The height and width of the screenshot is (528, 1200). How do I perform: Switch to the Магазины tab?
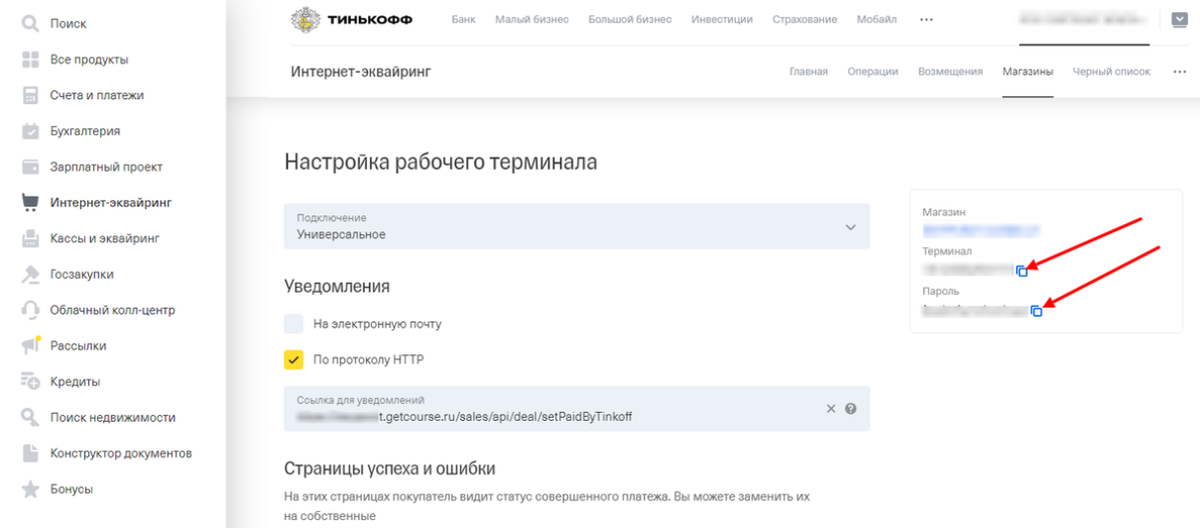(x=1028, y=72)
